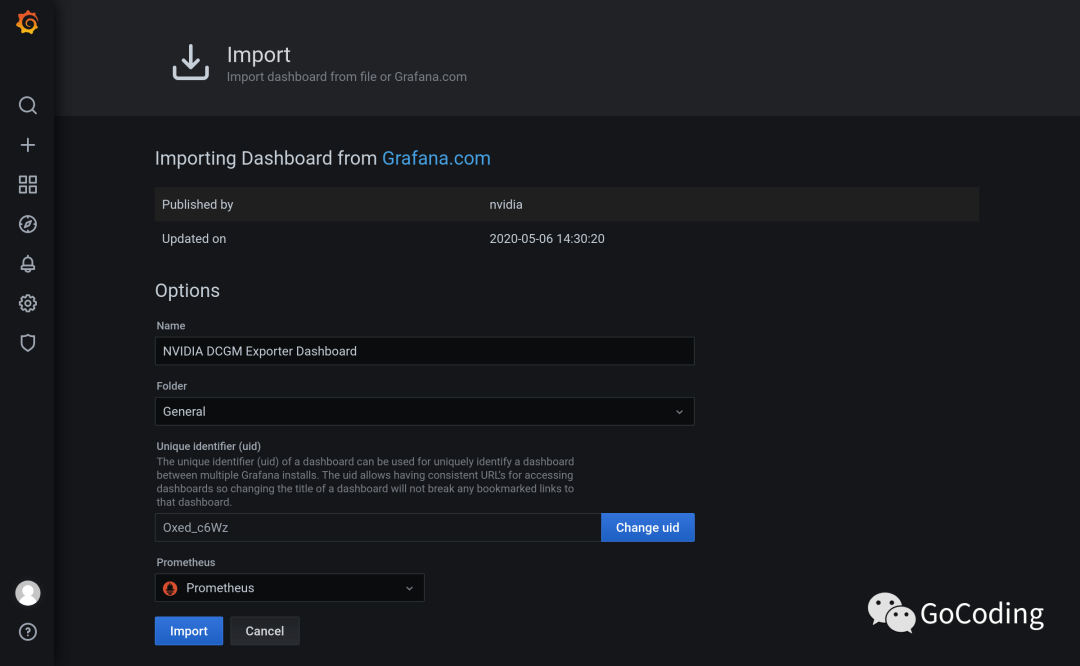Click the Grafana logo home icon
The width and height of the screenshot is (1080, 666).
click(x=28, y=23)
